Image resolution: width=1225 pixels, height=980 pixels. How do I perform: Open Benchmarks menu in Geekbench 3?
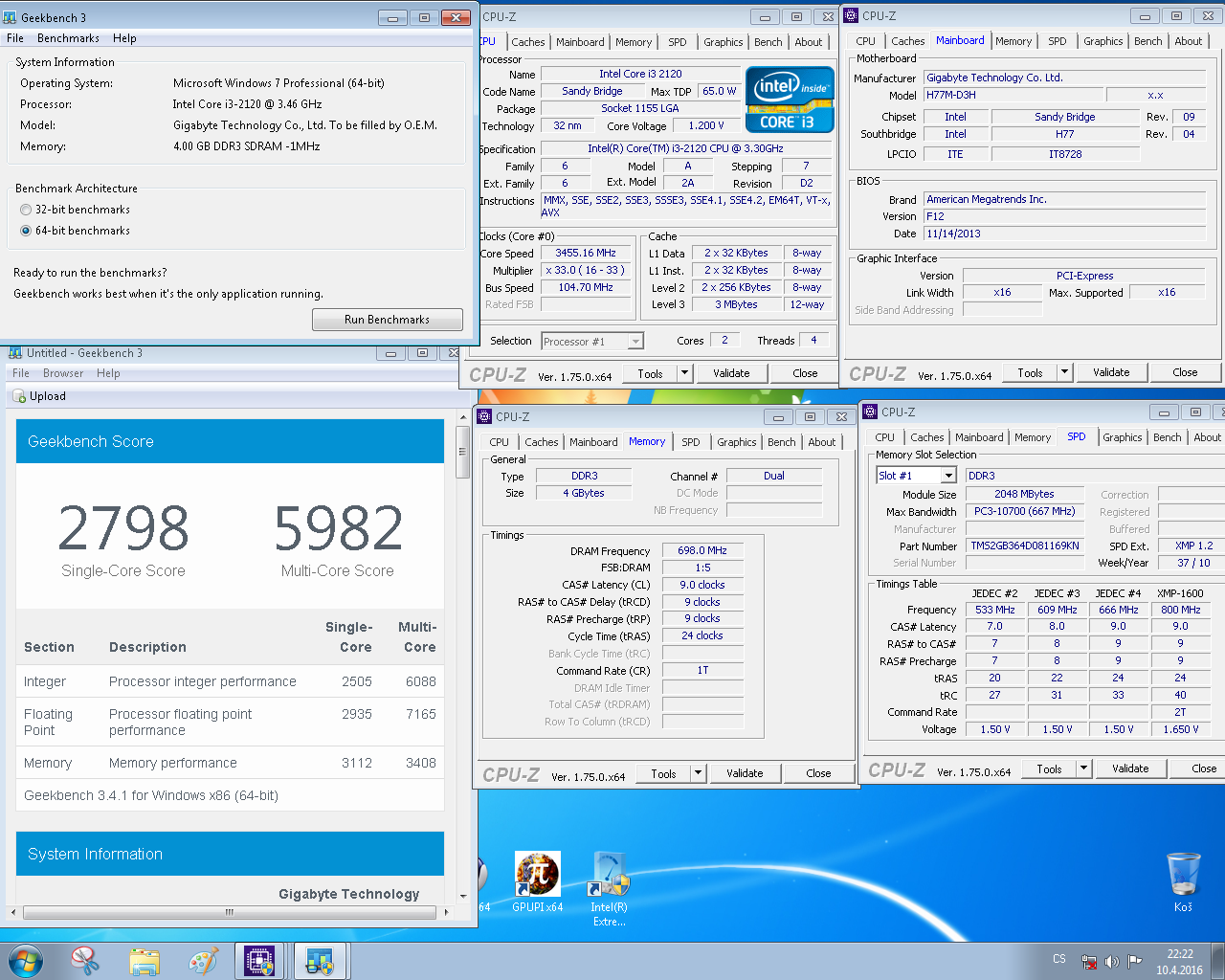tap(68, 38)
